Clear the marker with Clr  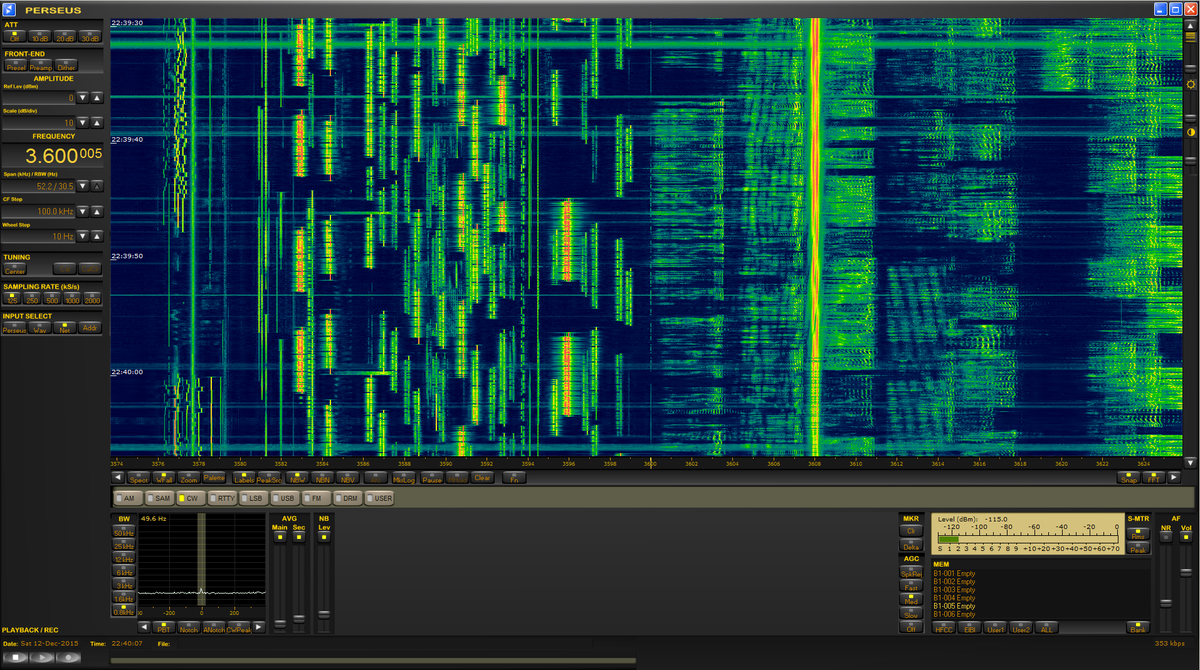coord(911,532)
